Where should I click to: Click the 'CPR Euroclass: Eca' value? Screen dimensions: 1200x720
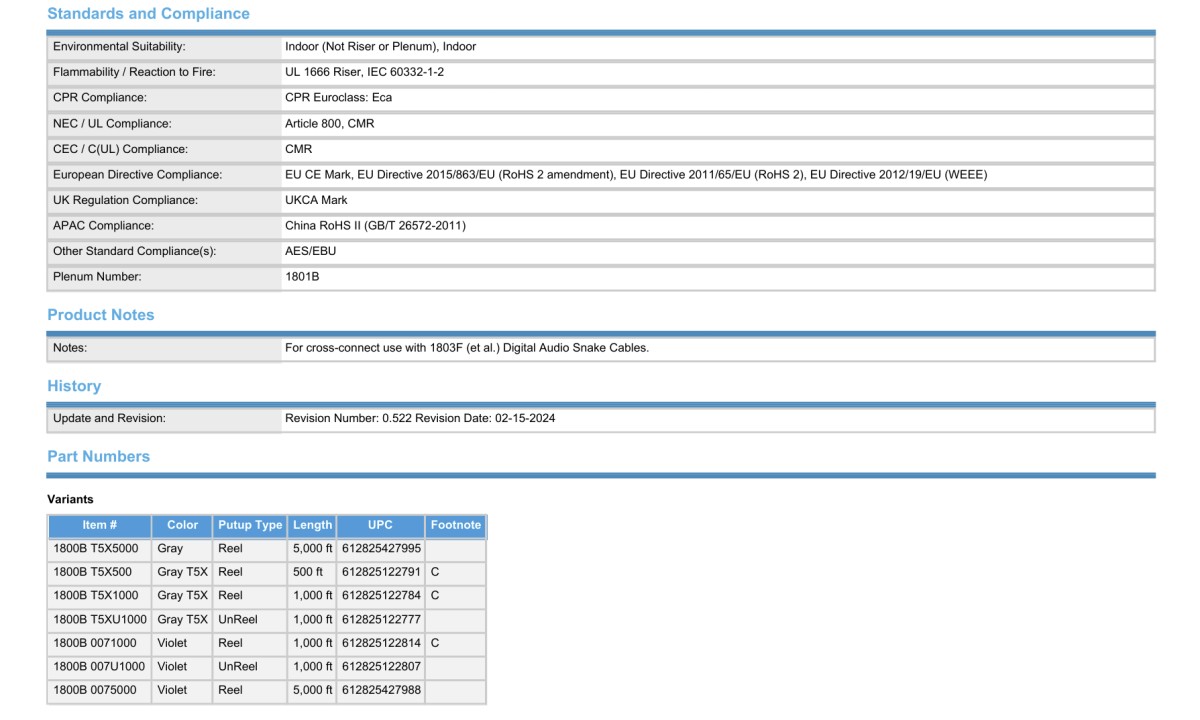tap(338, 98)
